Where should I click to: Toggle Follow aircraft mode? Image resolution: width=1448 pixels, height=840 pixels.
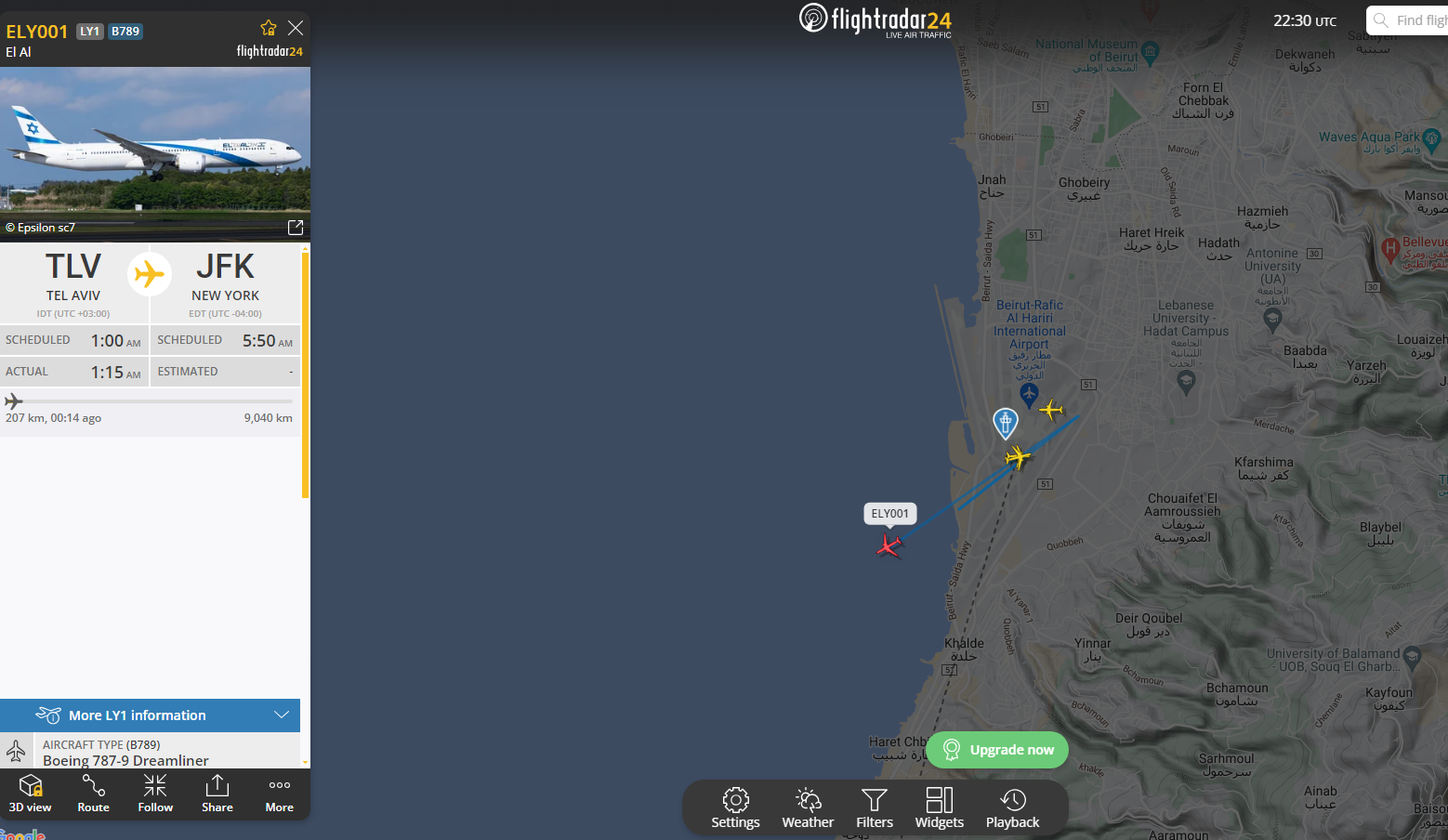tap(155, 794)
